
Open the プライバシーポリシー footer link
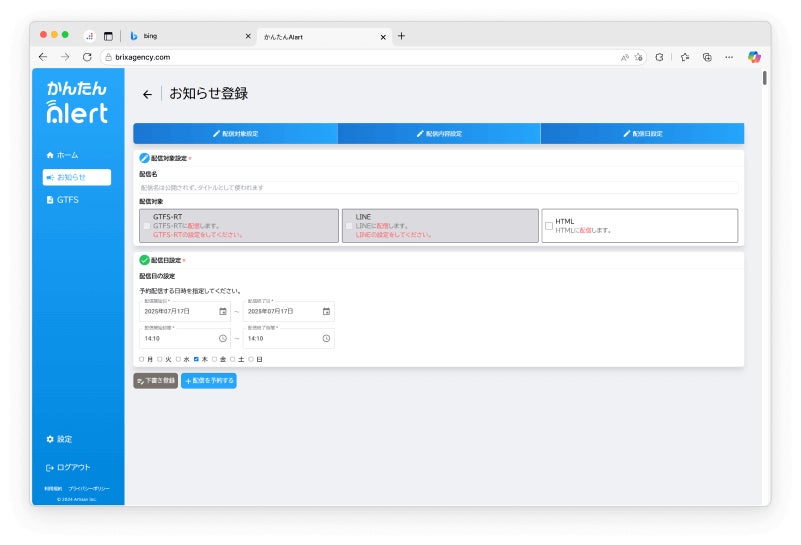(x=89, y=489)
